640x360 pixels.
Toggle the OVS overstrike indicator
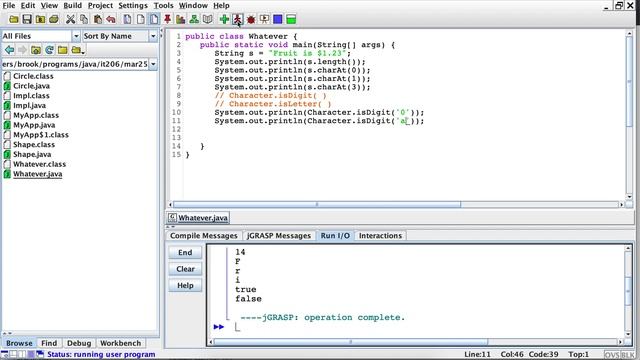click(x=611, y=355)
